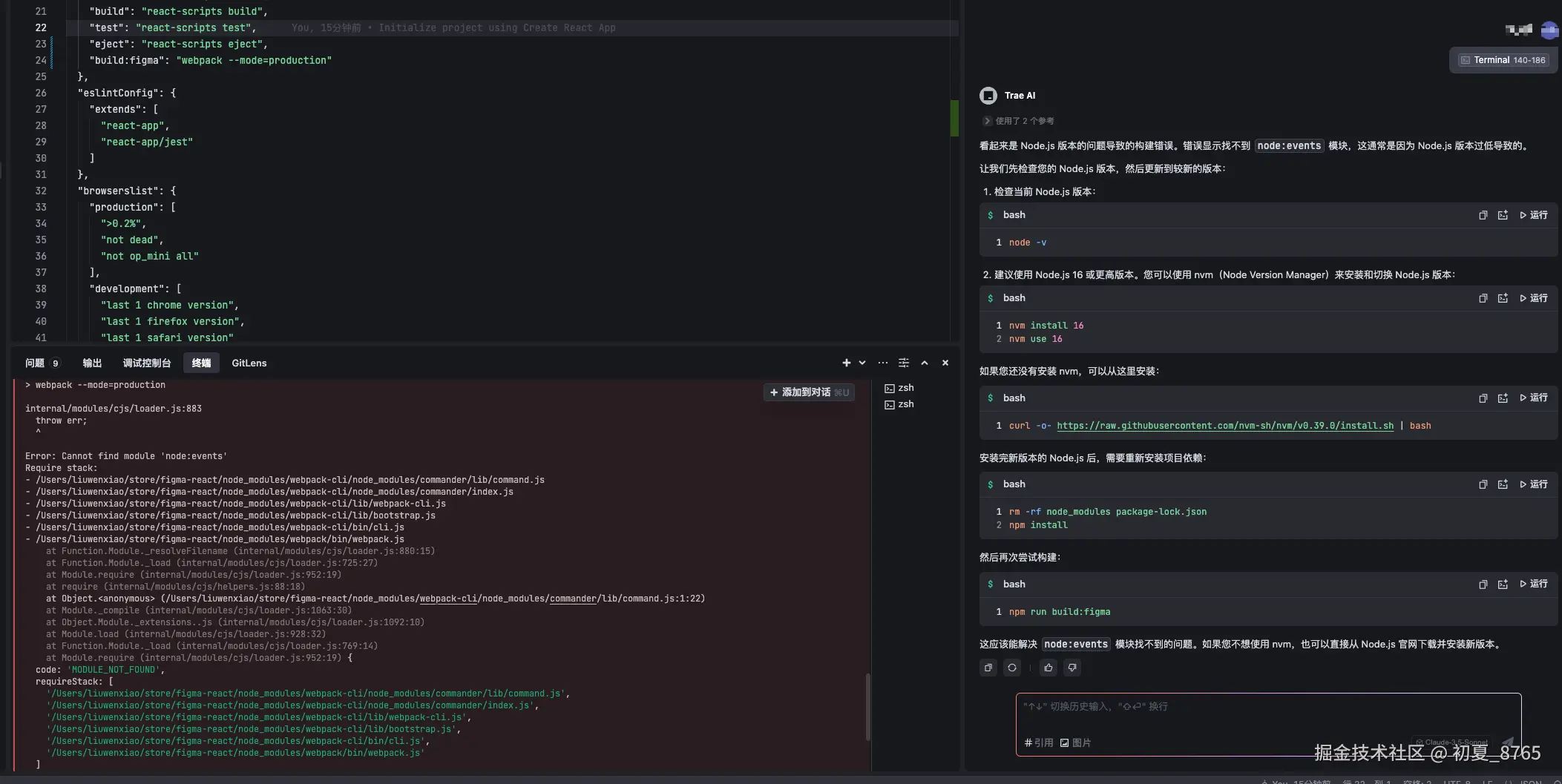Click the user avatar in chat

tap(1549, 30)
